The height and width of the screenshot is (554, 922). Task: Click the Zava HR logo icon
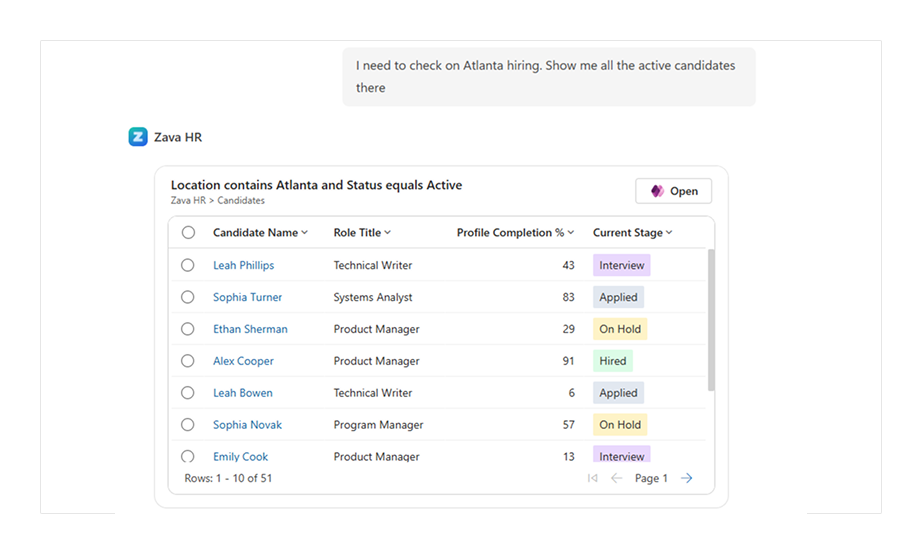point(138,137)
